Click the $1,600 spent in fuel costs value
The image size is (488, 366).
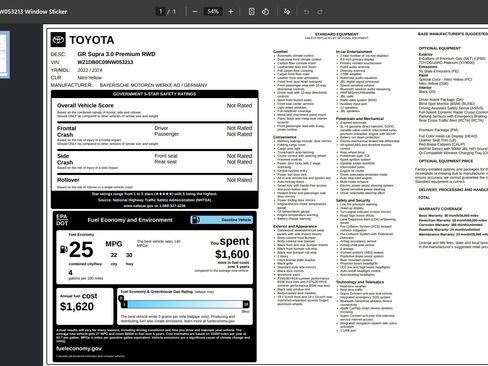click(x=232, y=254)
